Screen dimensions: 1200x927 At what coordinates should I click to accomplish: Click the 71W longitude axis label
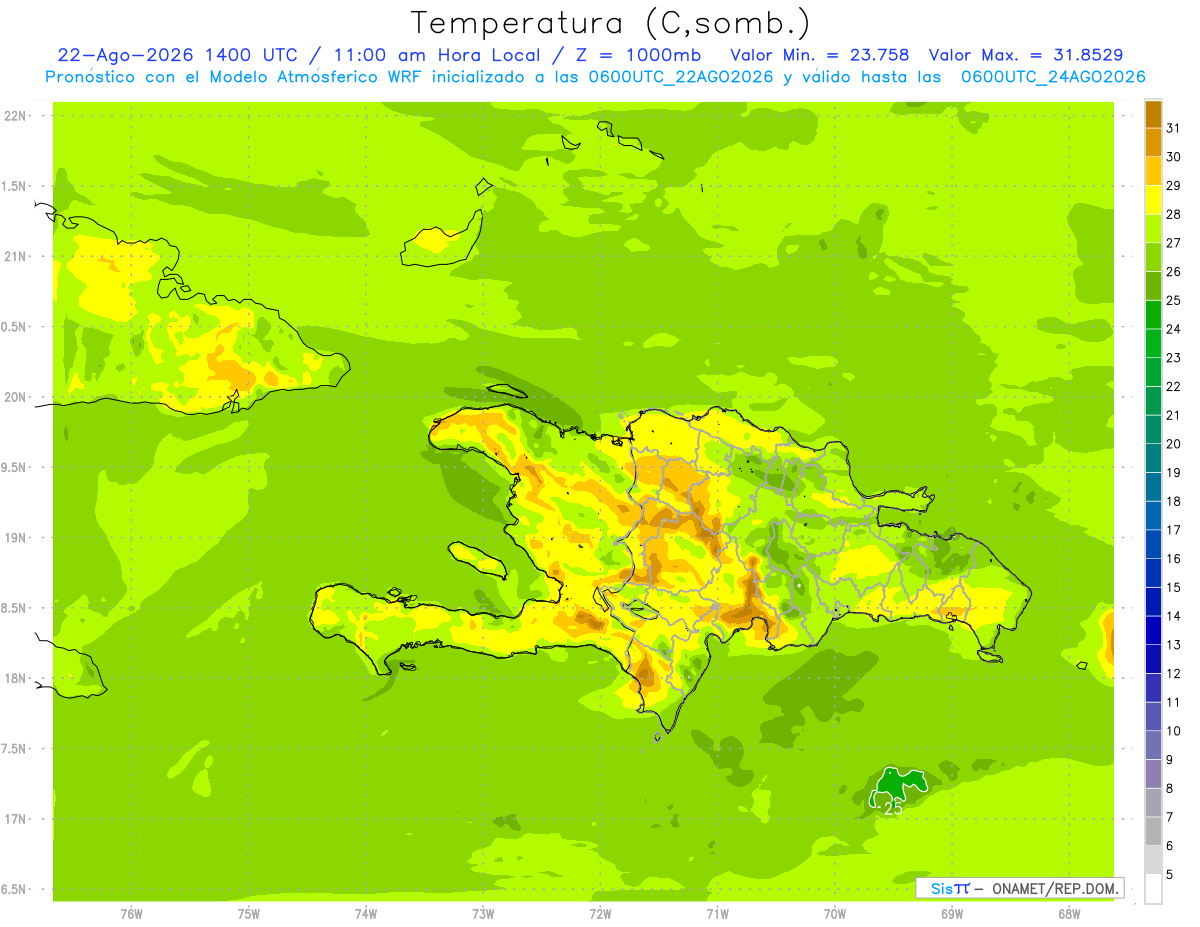tap(717, 914)
